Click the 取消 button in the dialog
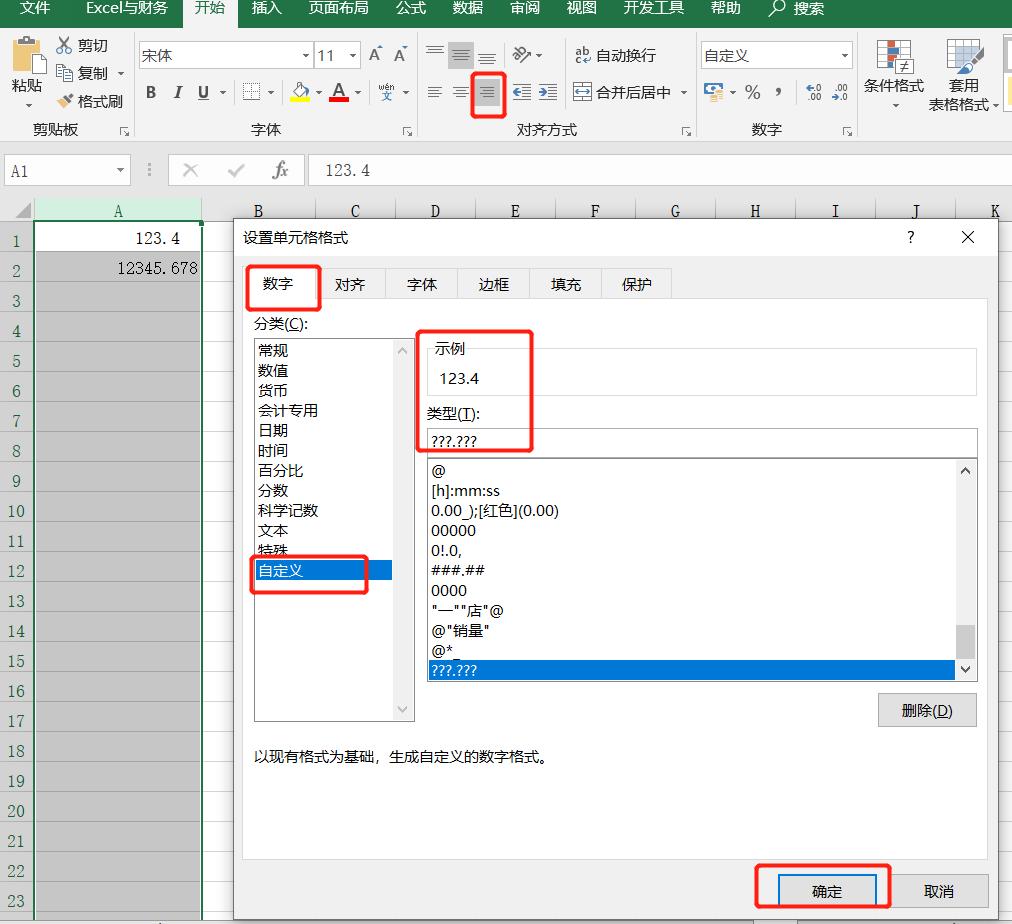The width and height of the screenshot is (1012, 924). (938, 890)
